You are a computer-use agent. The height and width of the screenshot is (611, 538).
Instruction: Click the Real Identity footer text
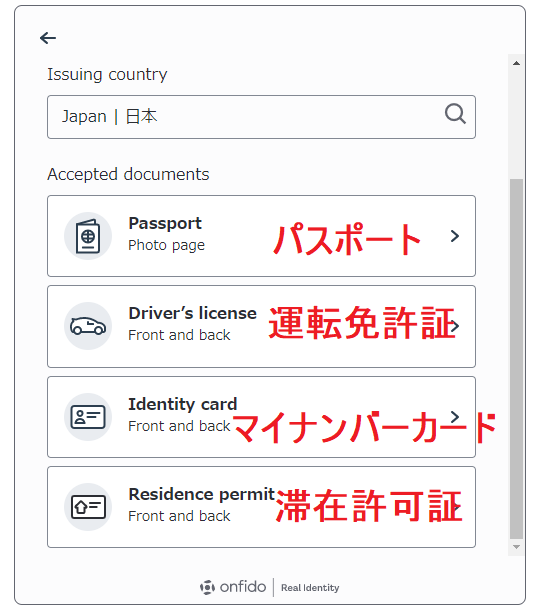[310, 588]
